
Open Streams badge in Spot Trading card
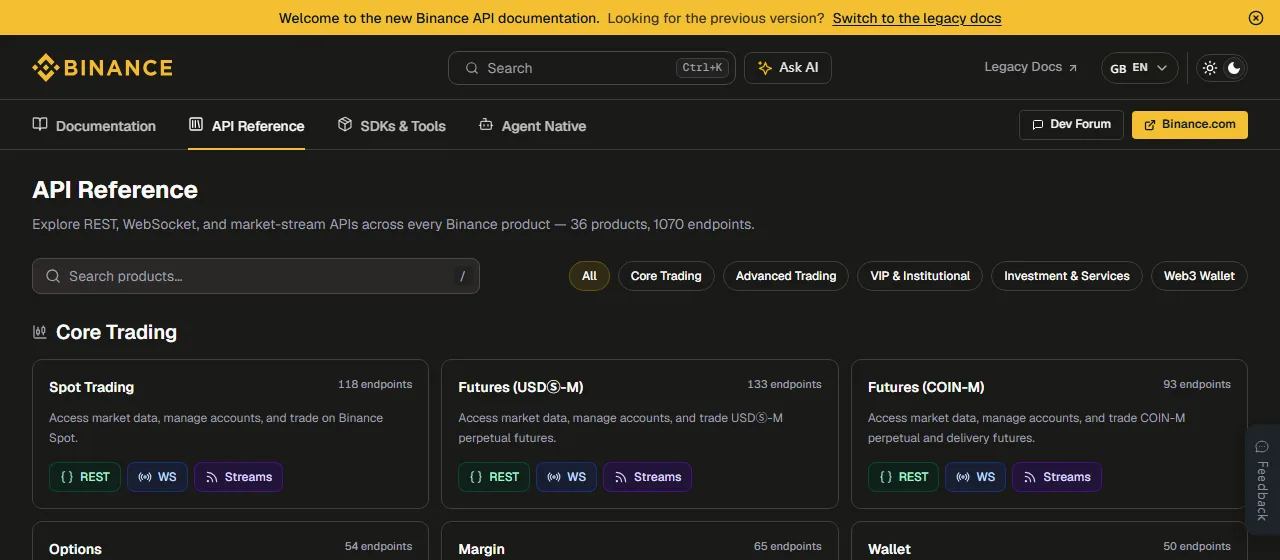[238, 477]
